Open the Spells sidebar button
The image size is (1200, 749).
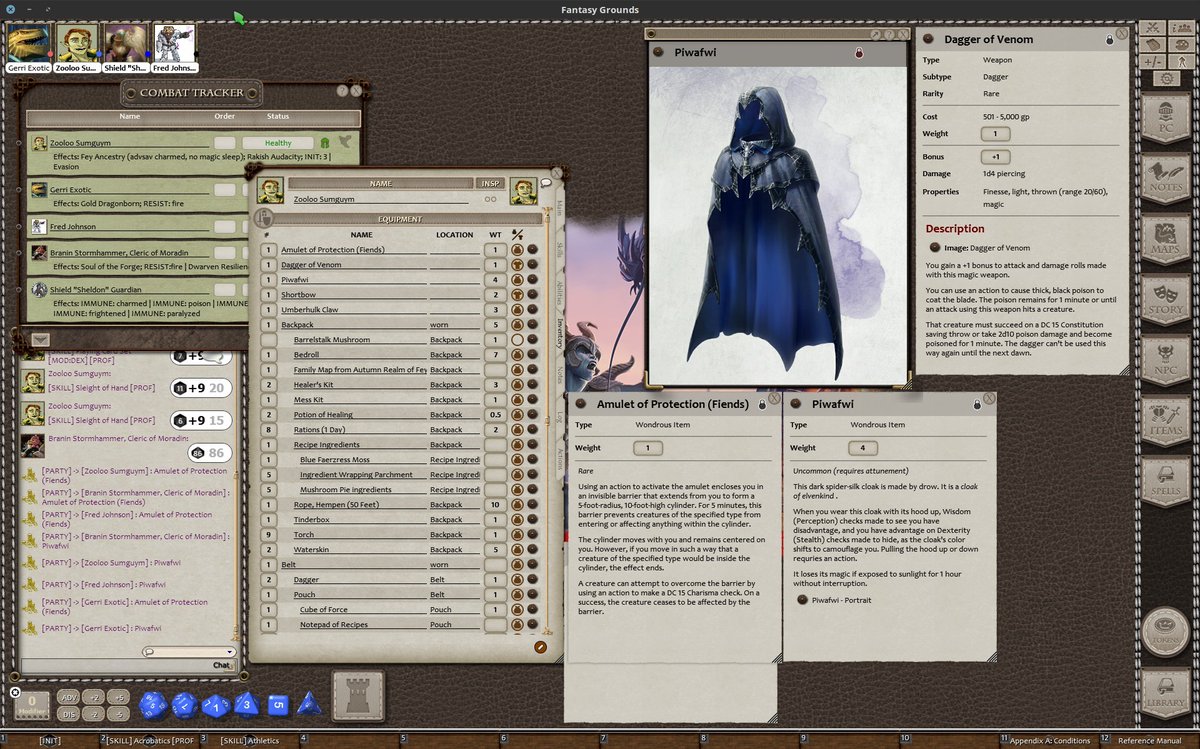point(1165,482)
